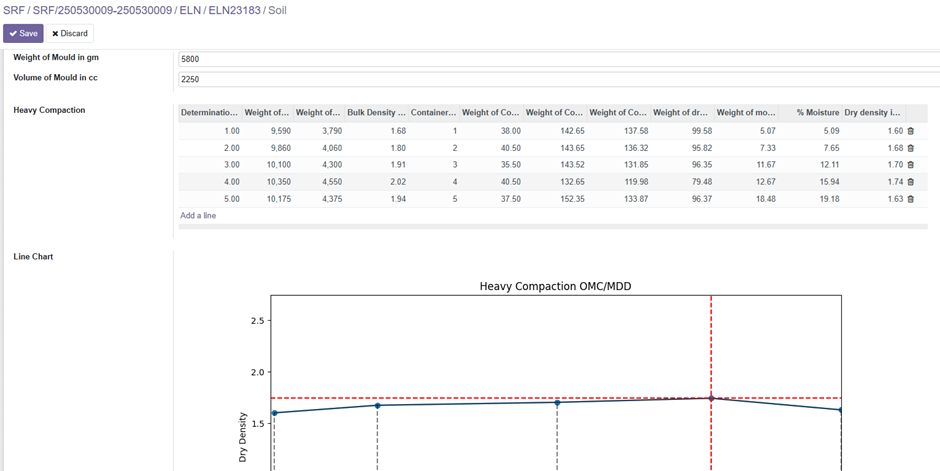Viewport: 940px width, 471px height.
Task: Sort by Bulk Density column header
Action: (377, 113)
